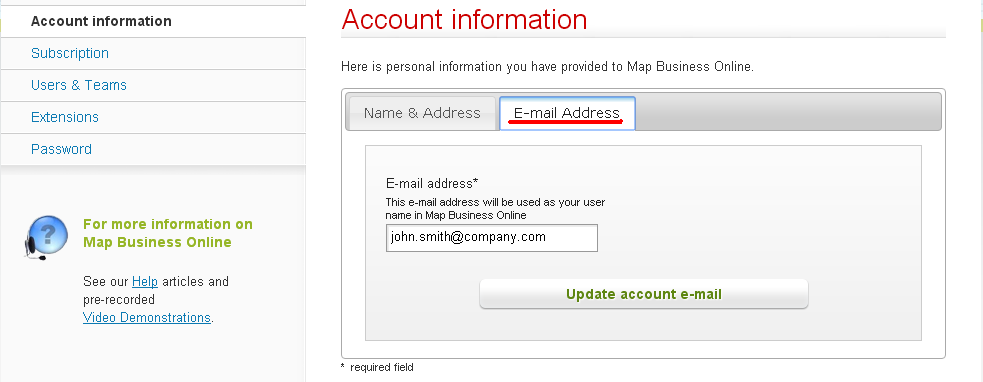The height and width of the screenshot is (382, 983).
Task: Click the 'See our' text before the Help link
Action: click(105, 282)
